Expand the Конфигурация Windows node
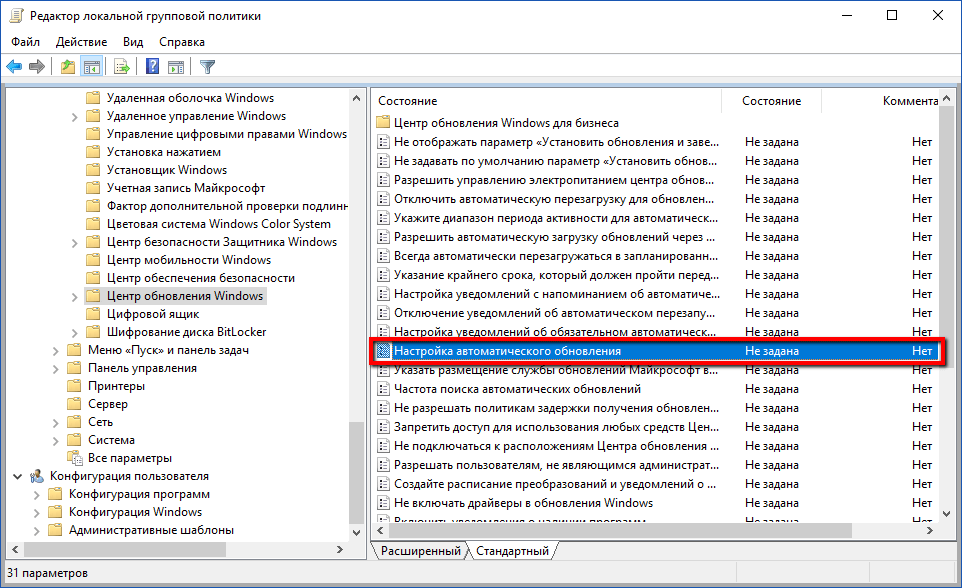The width and height of the screenshot is (962, 588). (x=36, y=513)
